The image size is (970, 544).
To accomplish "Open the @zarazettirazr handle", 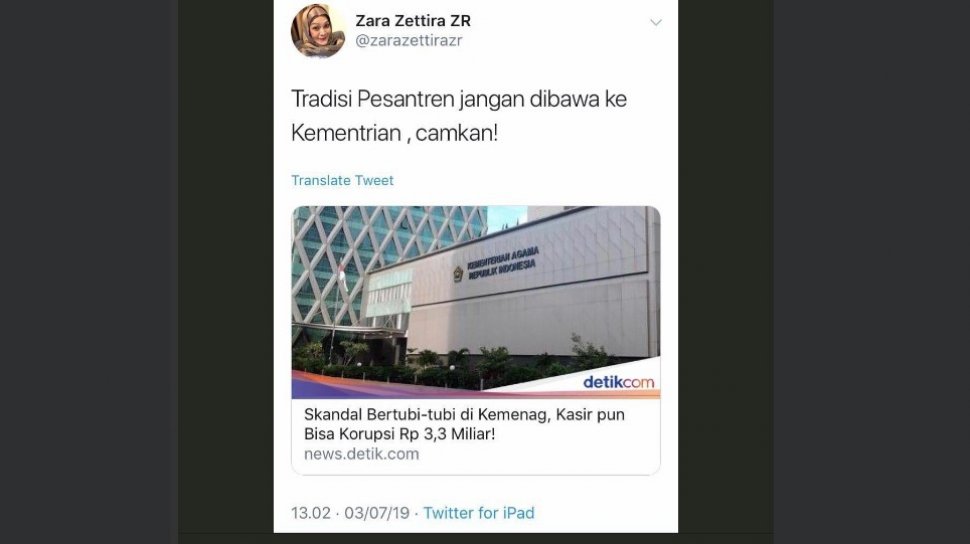I will (408, 40).
